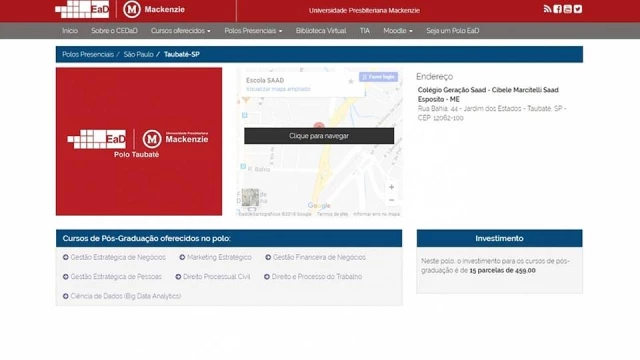Expand Cursos oferecidos dropdown menu
640x360 pixels.
[181, 31]
